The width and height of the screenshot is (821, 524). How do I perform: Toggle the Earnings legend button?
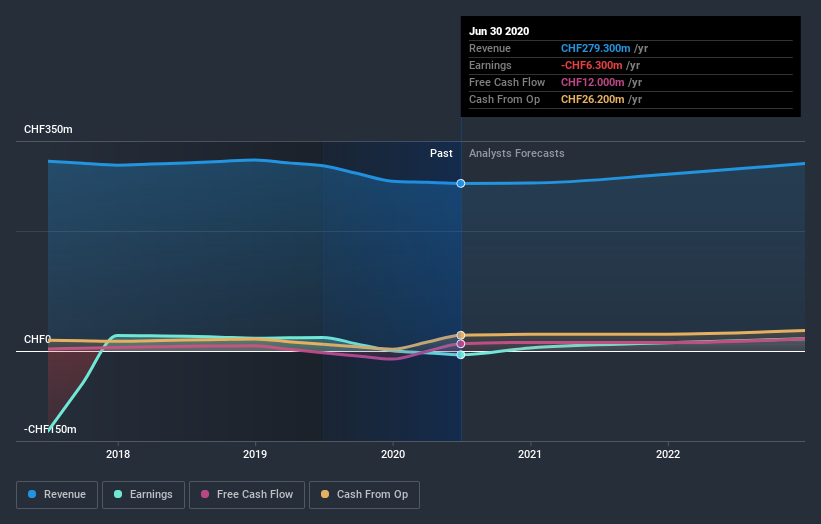pos(143,495)
